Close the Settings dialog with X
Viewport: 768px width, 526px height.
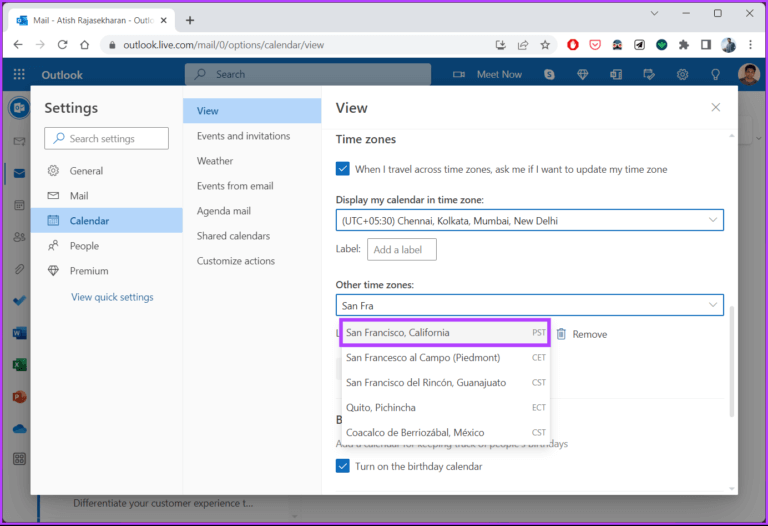716,107
